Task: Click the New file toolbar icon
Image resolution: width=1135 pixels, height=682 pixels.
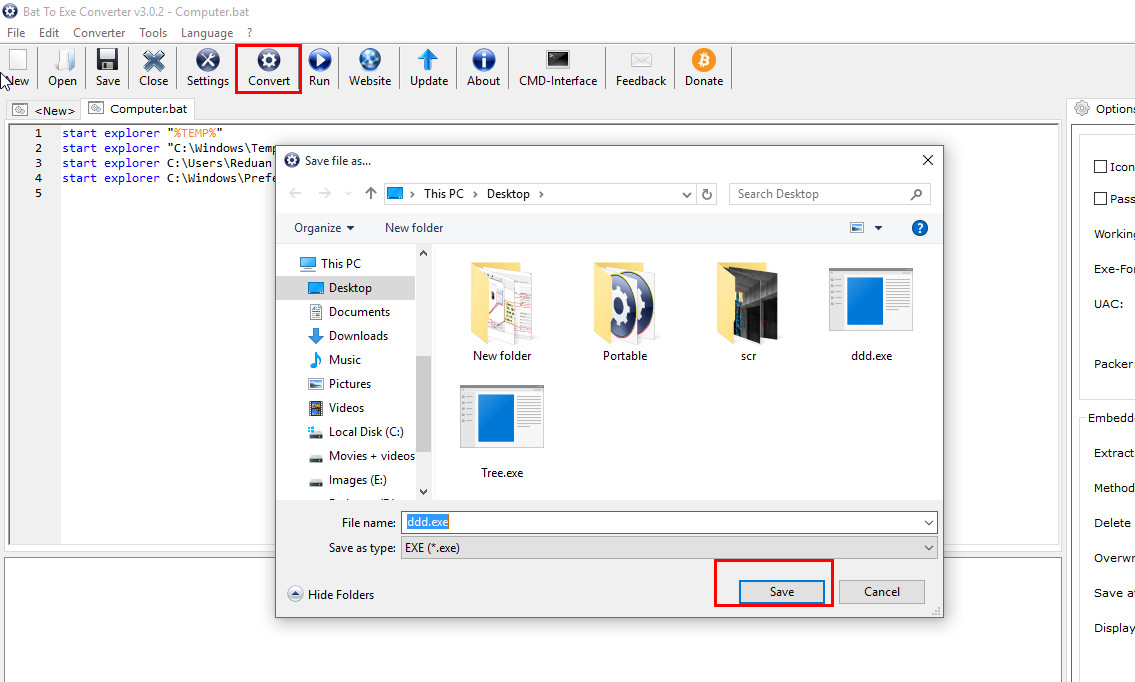Action: pos(18,61)
